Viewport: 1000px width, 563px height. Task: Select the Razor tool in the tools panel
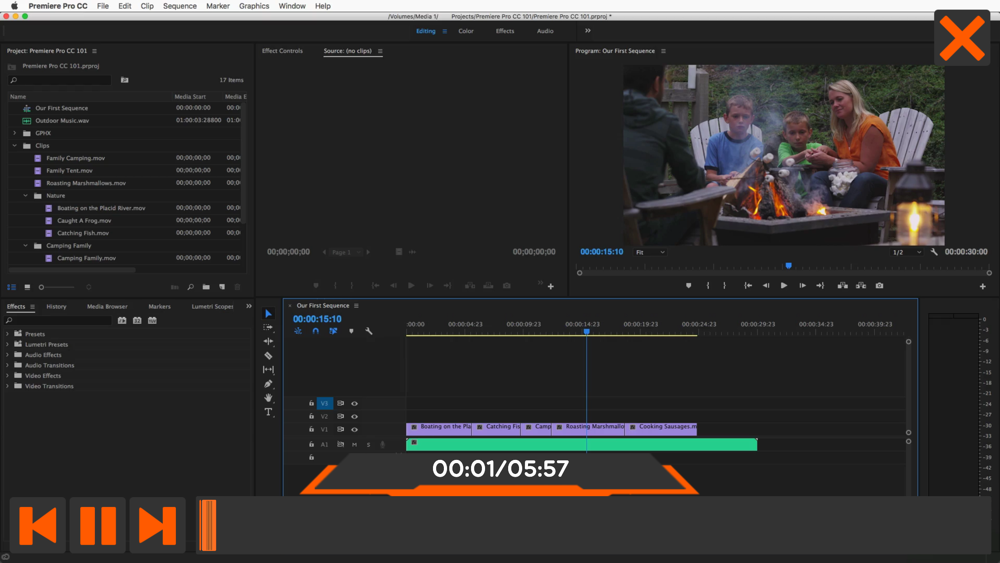pos(268,356)
